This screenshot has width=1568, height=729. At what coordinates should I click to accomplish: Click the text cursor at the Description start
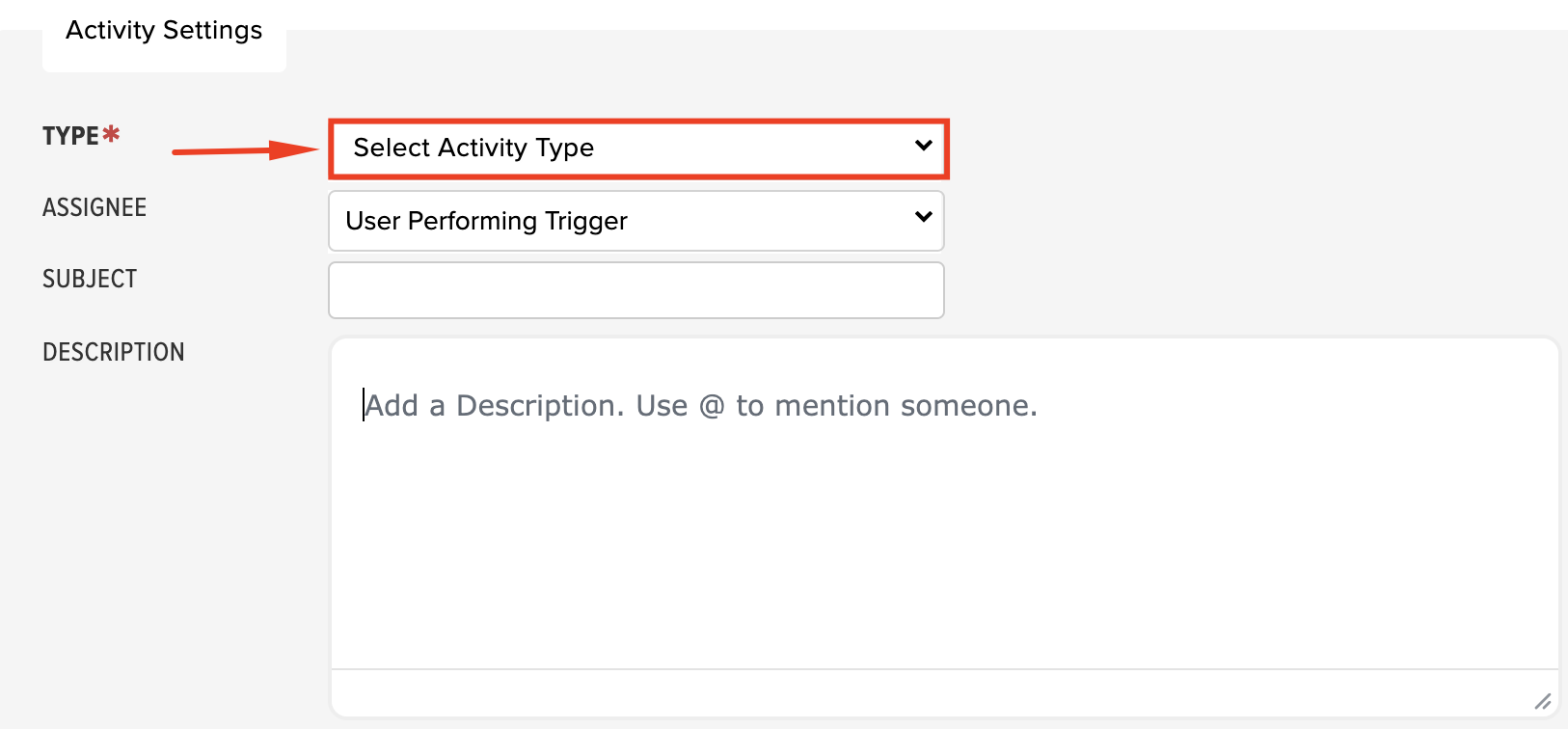point(365,405)
